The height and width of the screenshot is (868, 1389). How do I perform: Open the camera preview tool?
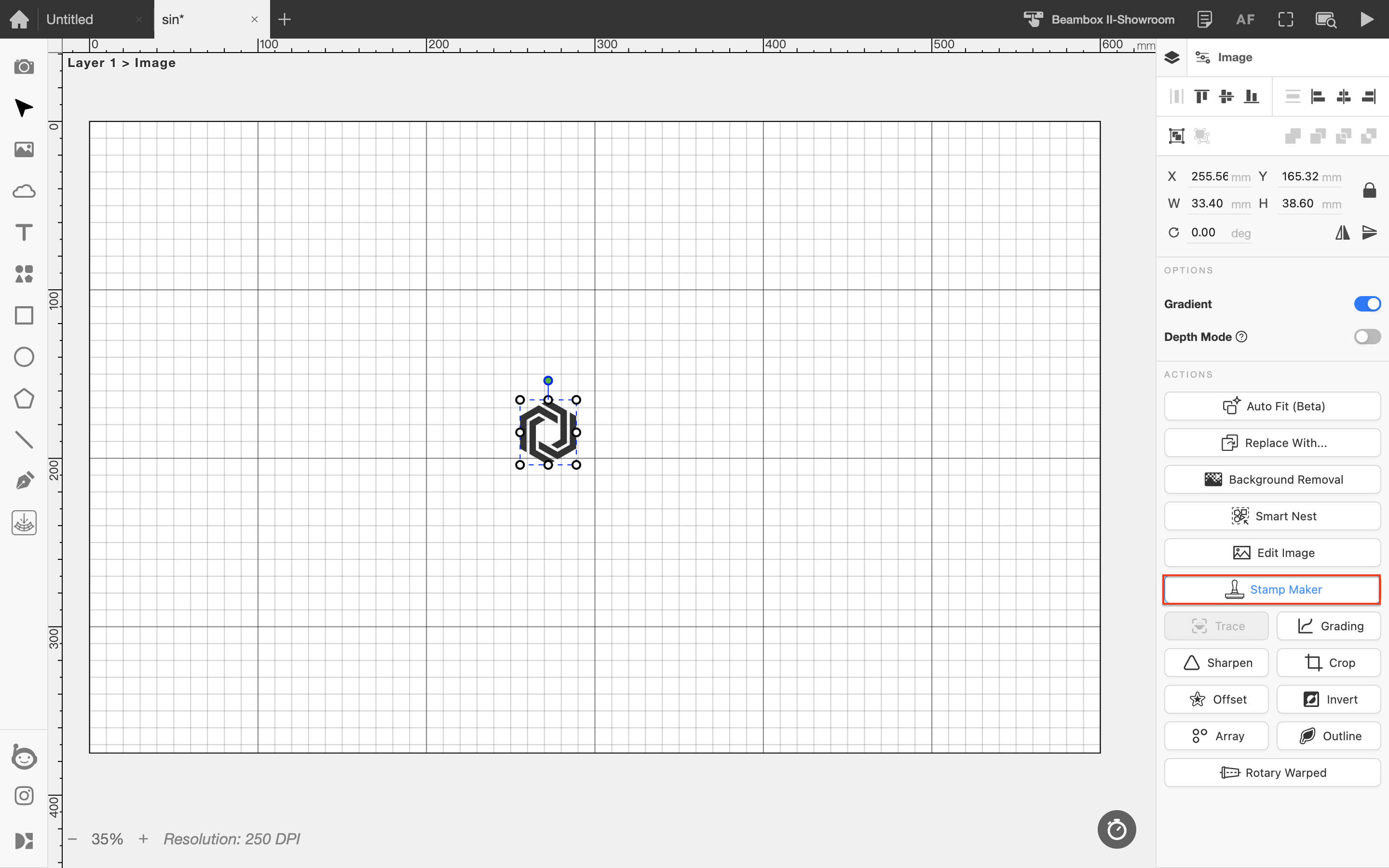[x=24, y=67]
